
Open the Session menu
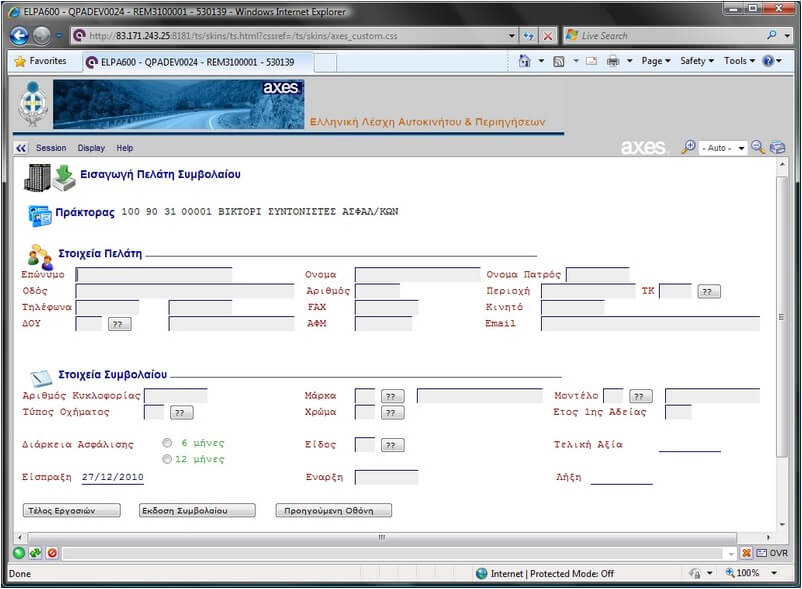pos(51,148)
